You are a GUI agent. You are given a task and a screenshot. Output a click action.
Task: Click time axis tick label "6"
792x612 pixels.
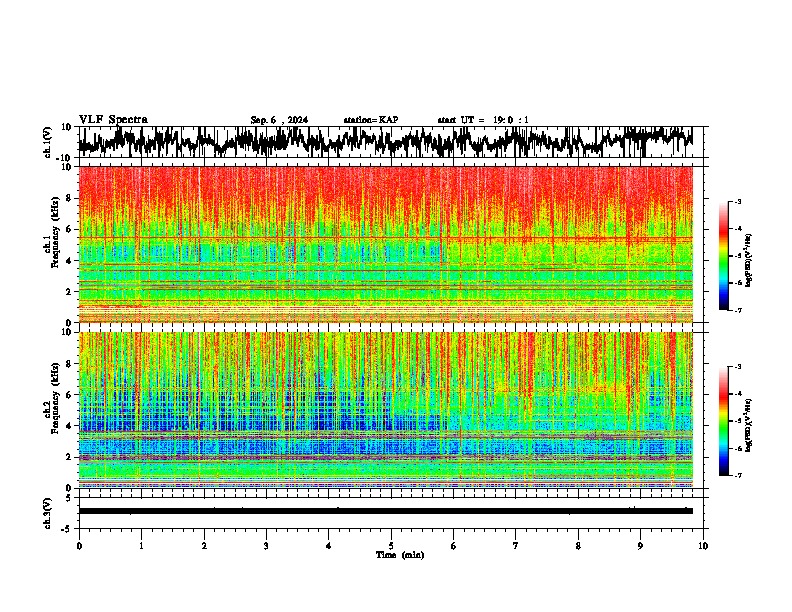[454, 546]
